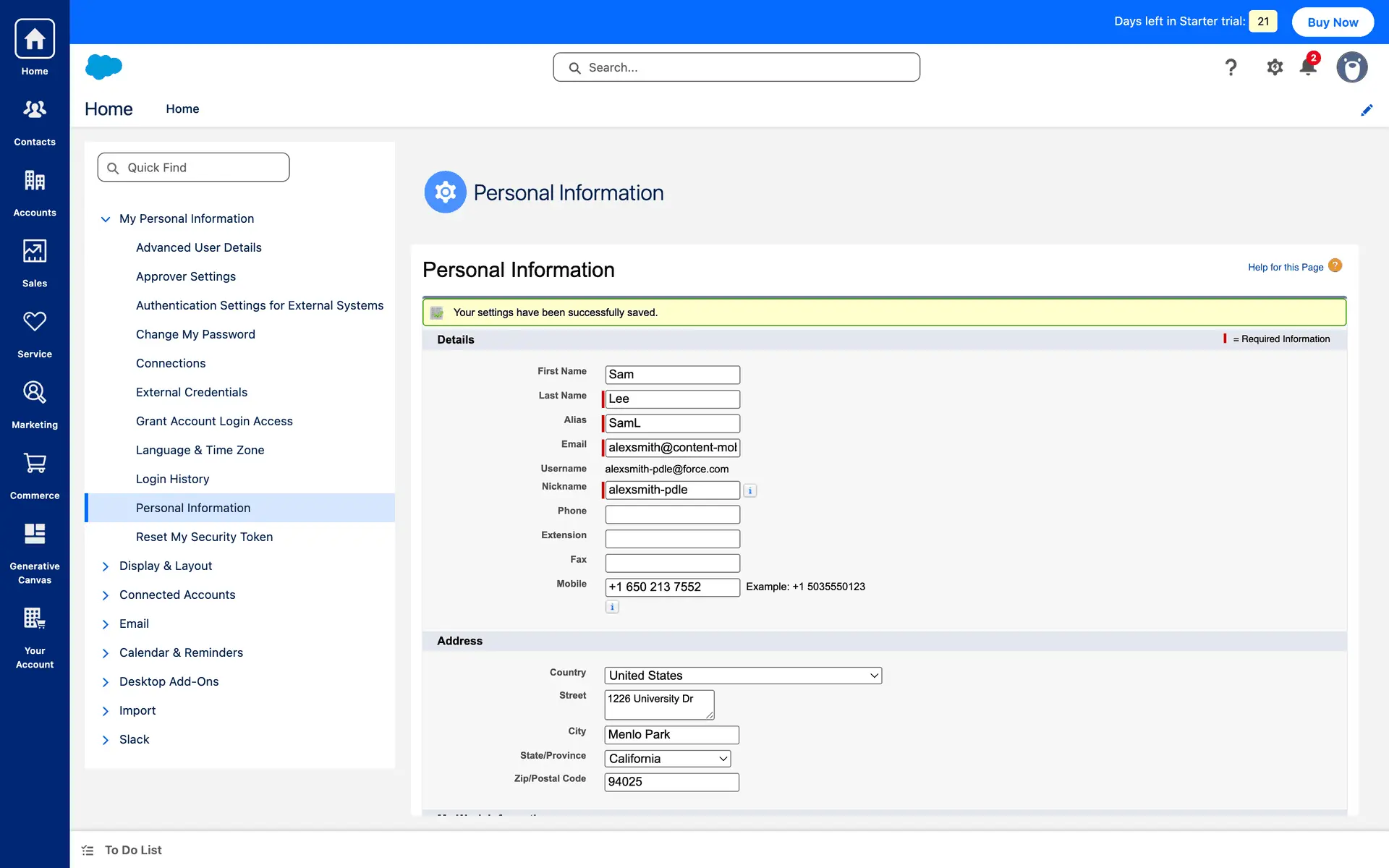Collapse My Personal Information section
The width and height of the screenshot is (1389, 868).
[106, 219]
